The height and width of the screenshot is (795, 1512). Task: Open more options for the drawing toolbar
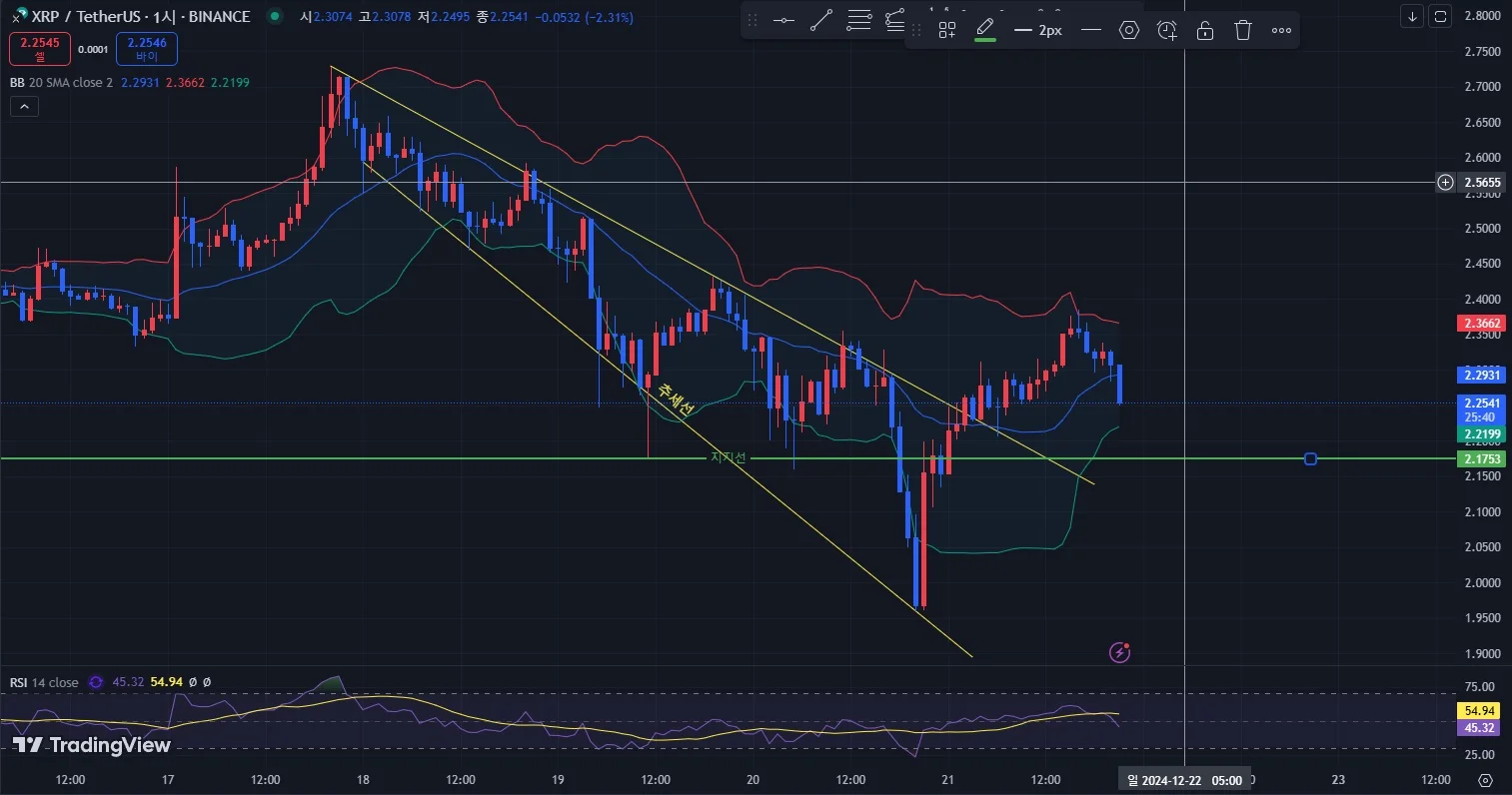click(x=1281, y=31)
